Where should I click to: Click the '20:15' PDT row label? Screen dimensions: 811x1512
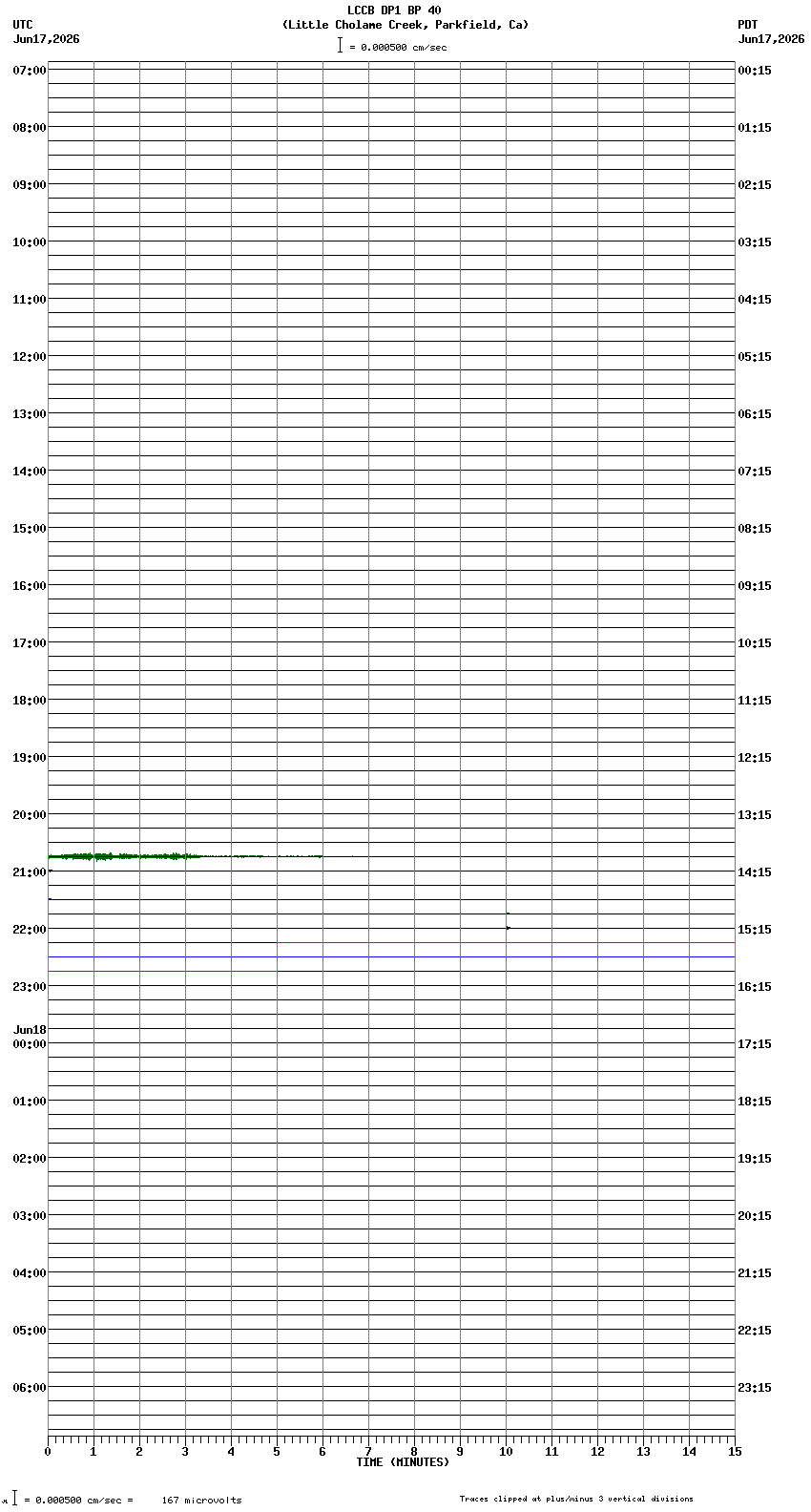[x=755, y=1216]
